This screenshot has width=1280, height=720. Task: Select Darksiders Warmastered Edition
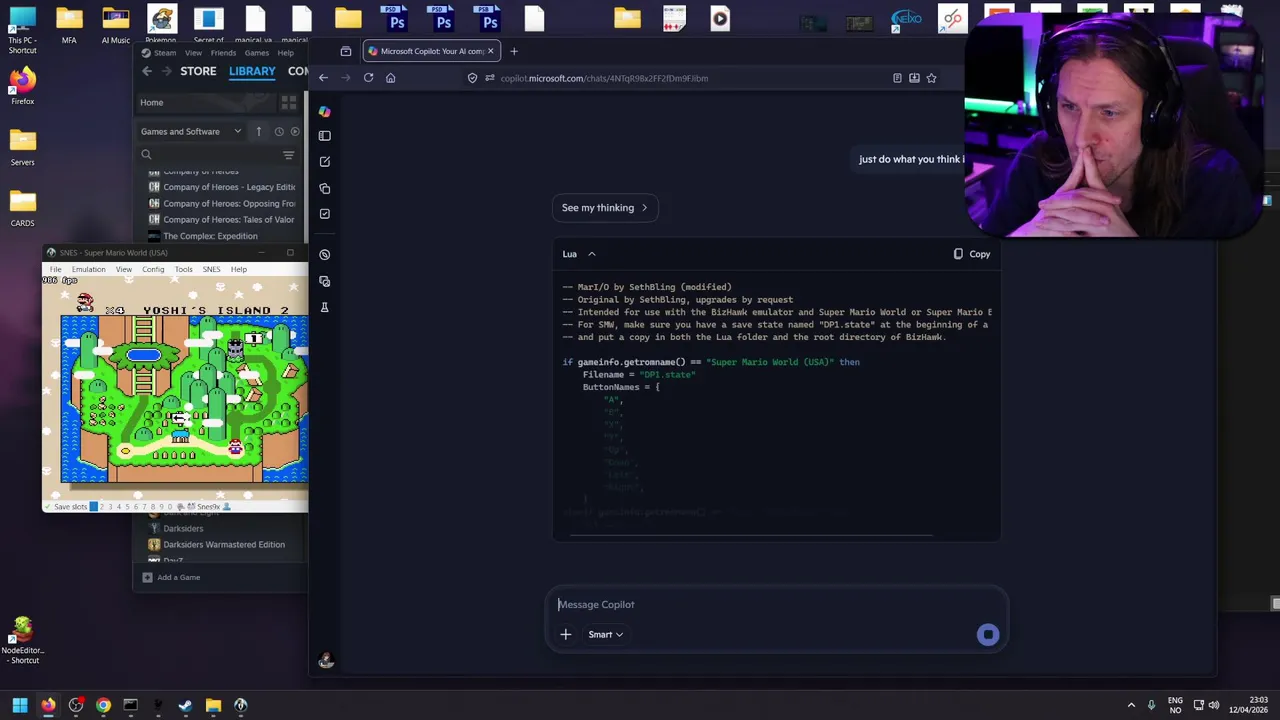pyautogui.click(x=217, y=545)
